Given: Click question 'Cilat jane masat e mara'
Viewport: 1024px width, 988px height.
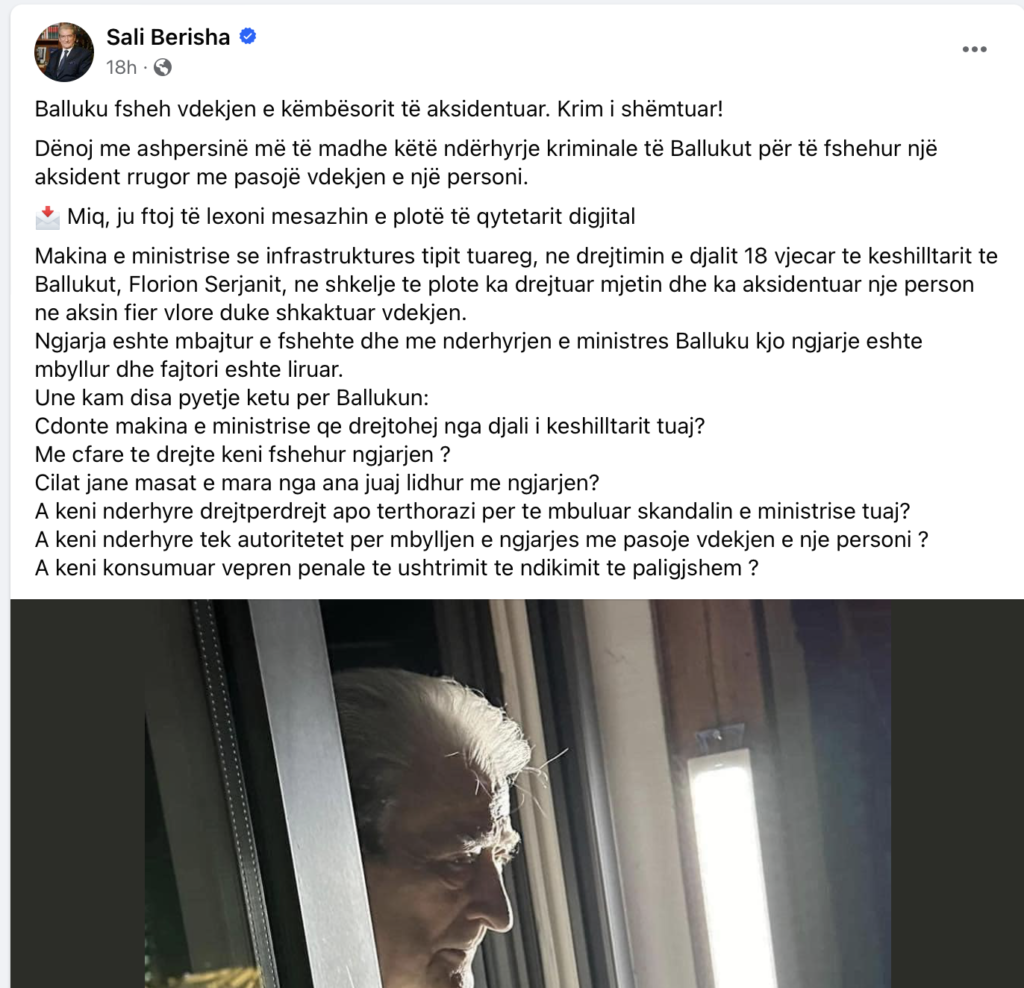Looking at the screenshot, I should [x=317, y=483].
